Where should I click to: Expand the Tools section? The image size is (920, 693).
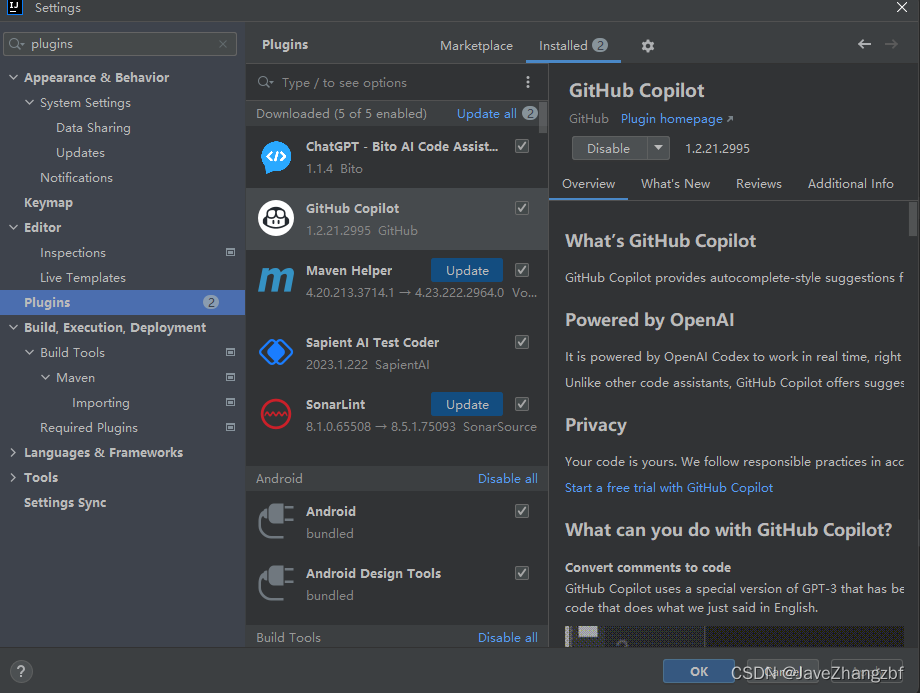13,477
